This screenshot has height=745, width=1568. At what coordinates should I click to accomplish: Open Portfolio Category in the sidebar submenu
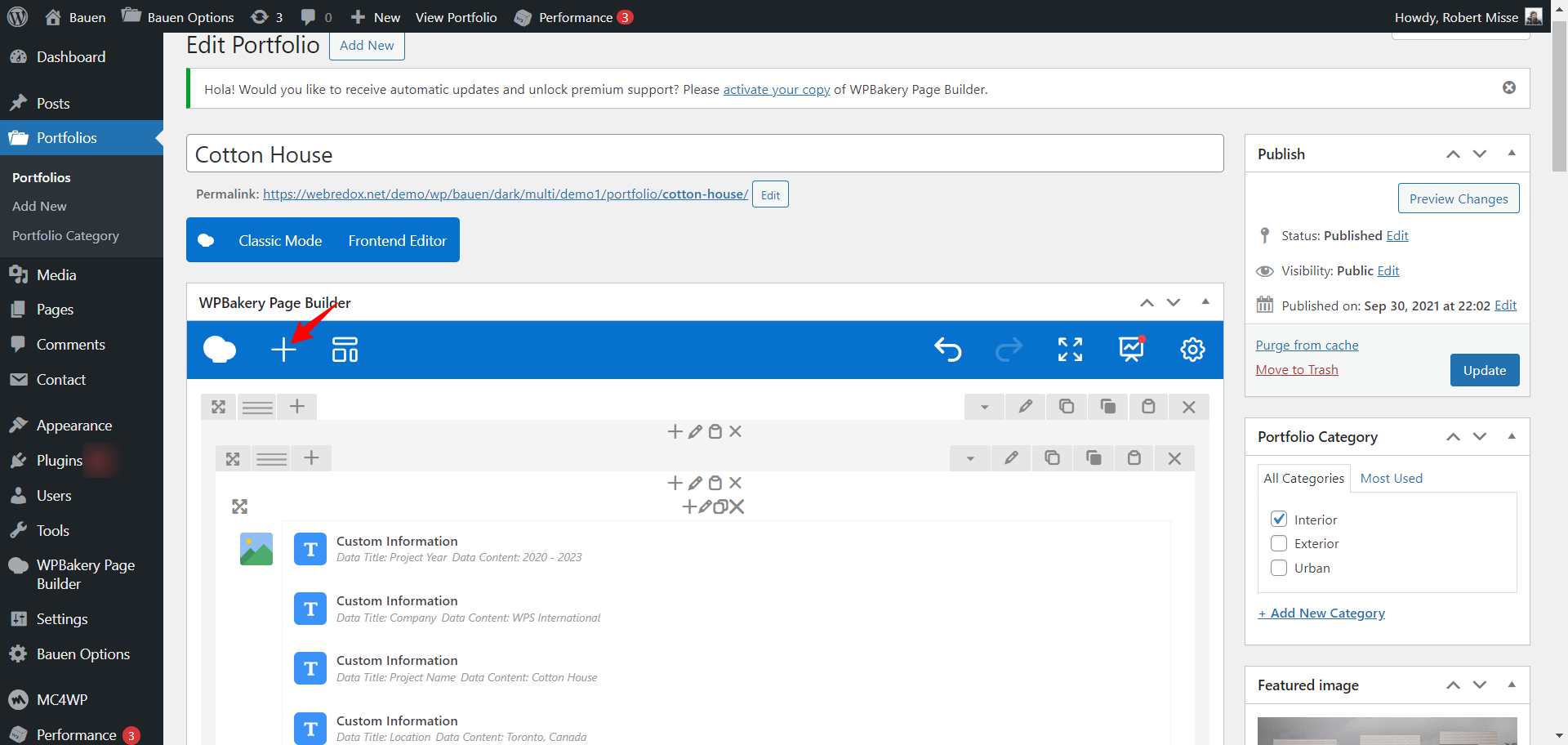(65, 235)
